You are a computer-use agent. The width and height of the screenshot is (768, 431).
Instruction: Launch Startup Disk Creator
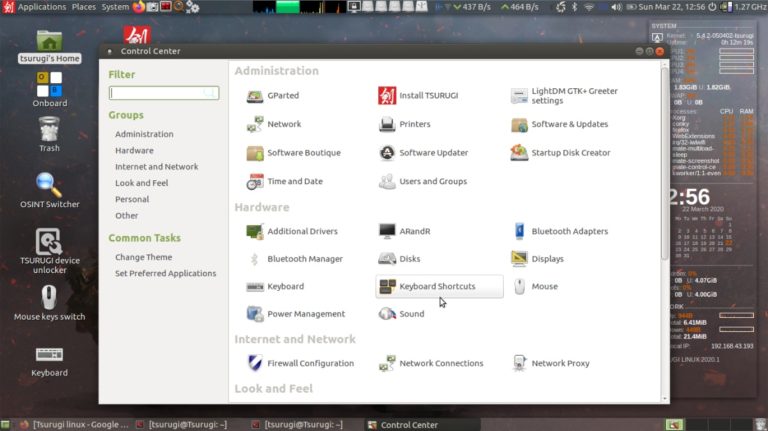click(x=560, y=153)
